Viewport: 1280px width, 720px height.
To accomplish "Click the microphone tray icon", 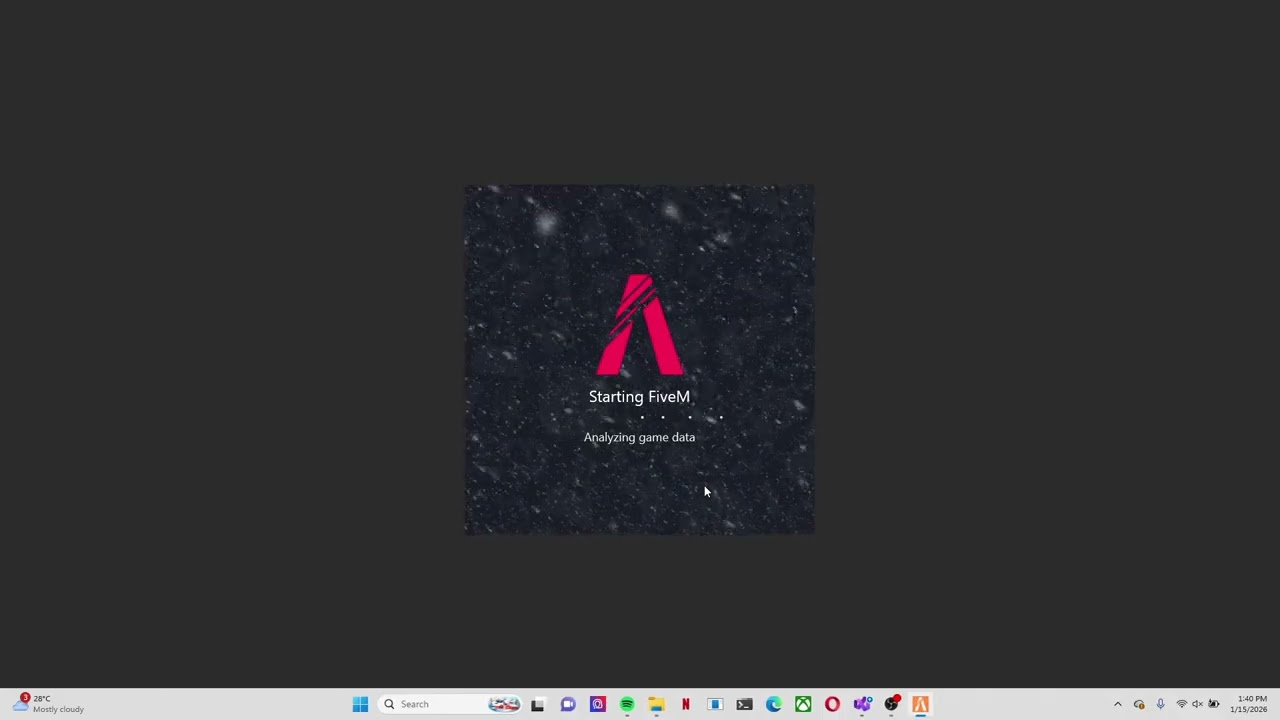I will click(x=1160, y=704).
